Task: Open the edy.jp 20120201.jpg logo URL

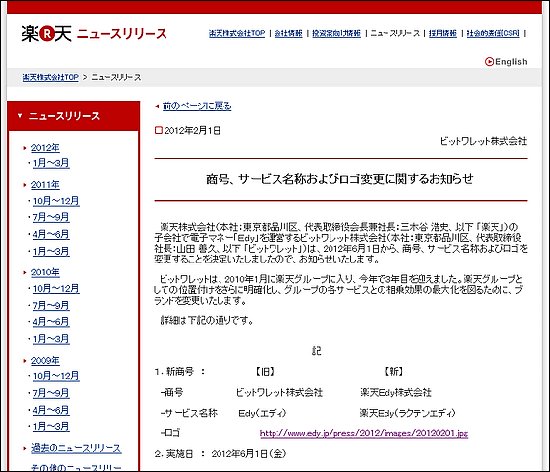Action: [x=364, y=433]
